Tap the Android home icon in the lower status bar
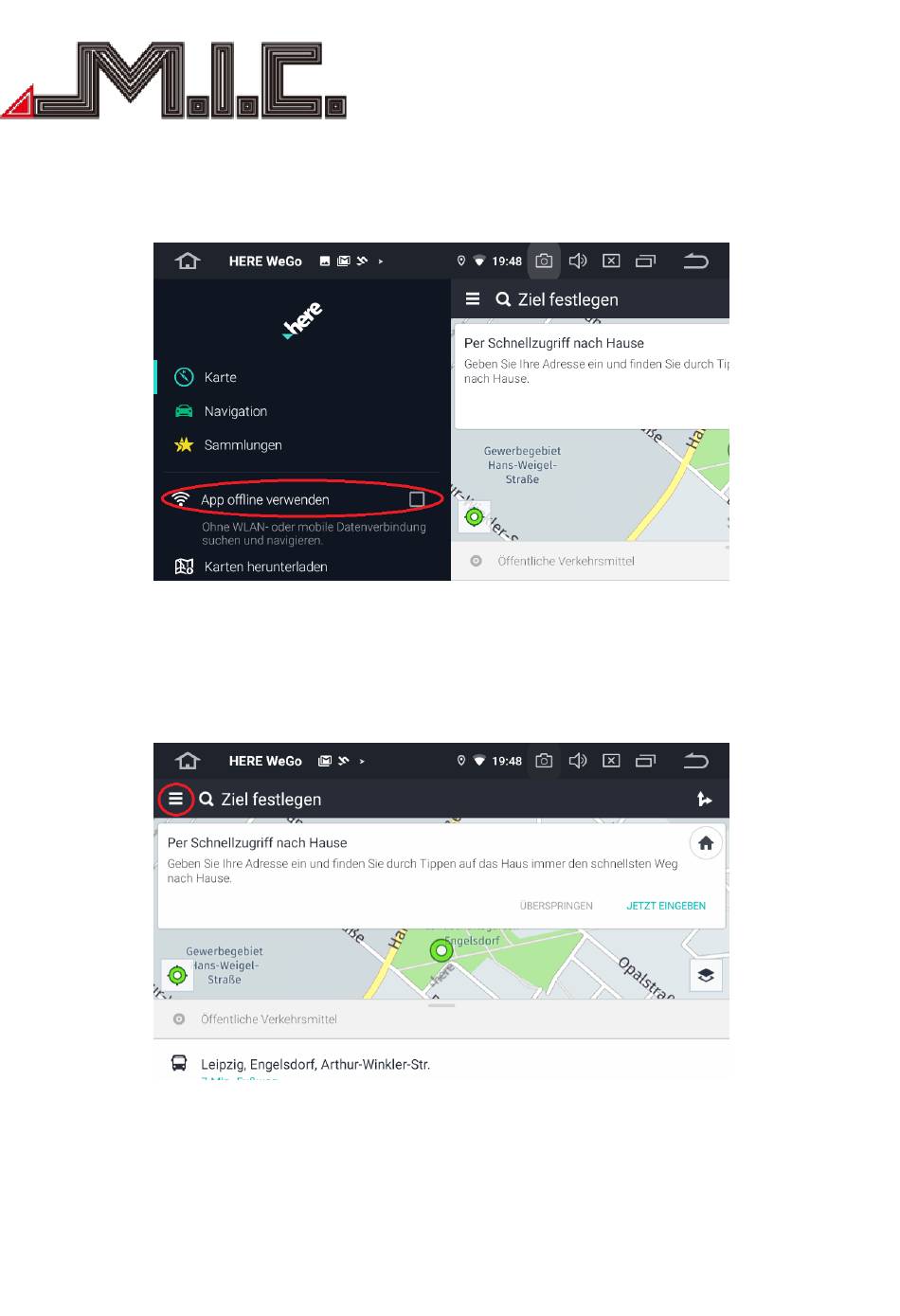Viewport: 900px width, 1316px height. (x=189, y=761)
